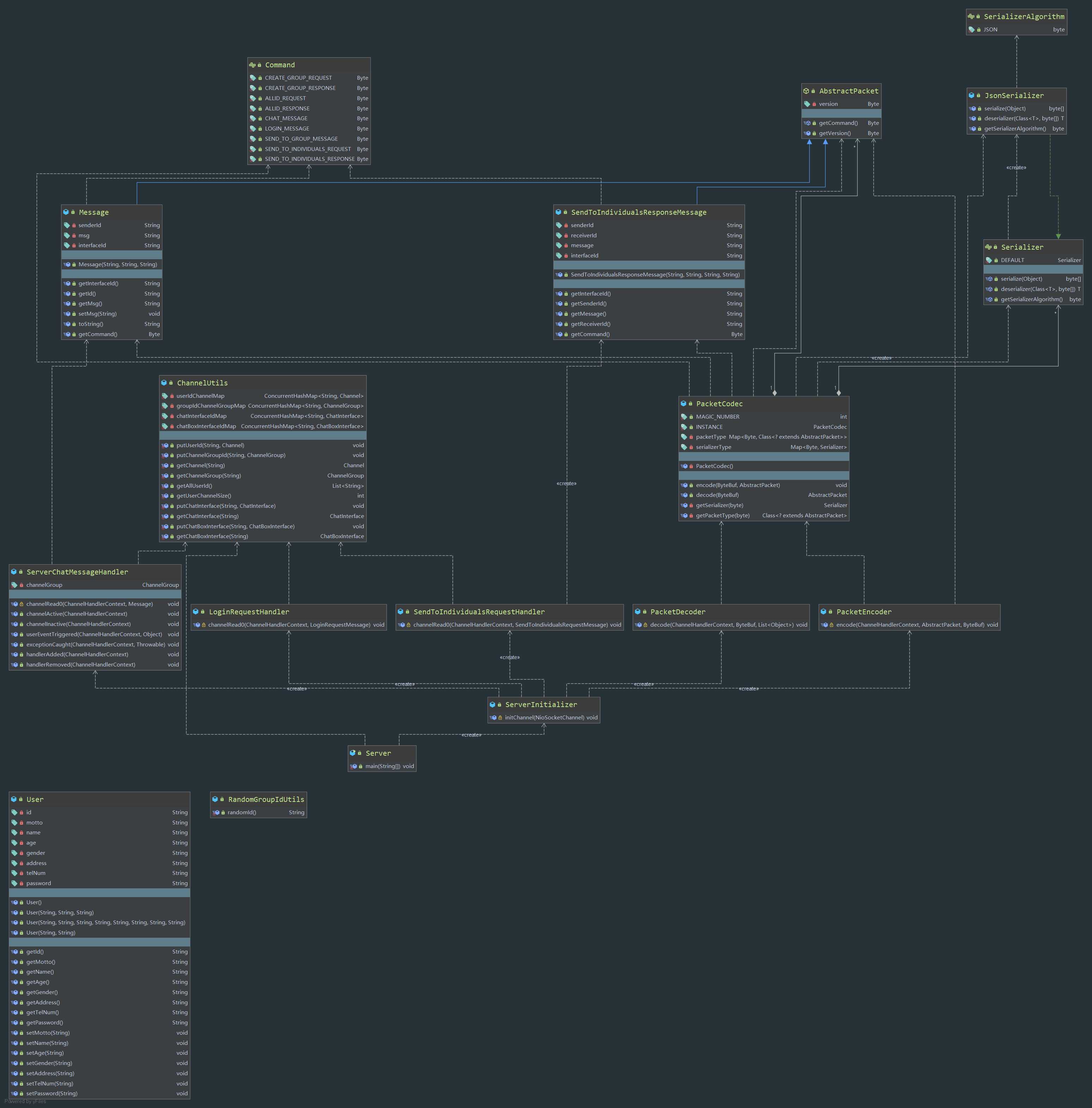
Task: Select the INSTANCE field in PacketCodec
Action: pos(763,427)
